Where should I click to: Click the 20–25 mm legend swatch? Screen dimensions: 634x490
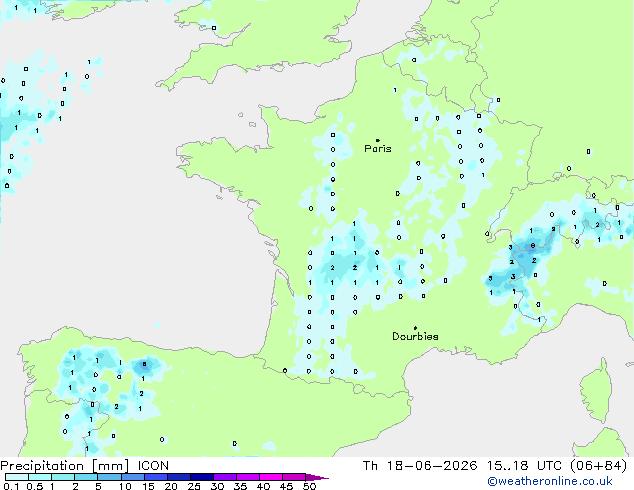[x=179, y=477]
